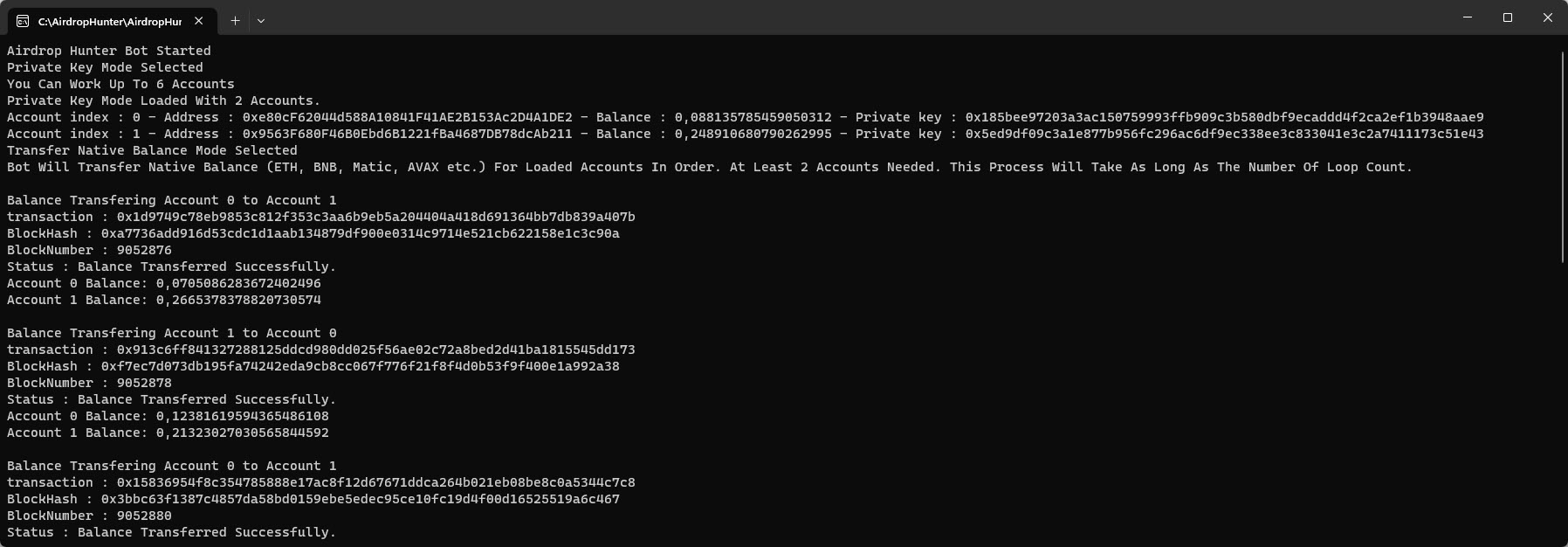The height and width of the screenshot is (547, 1568).
Task: Click the Account index 0 address
Action: [x=407, y=117]
